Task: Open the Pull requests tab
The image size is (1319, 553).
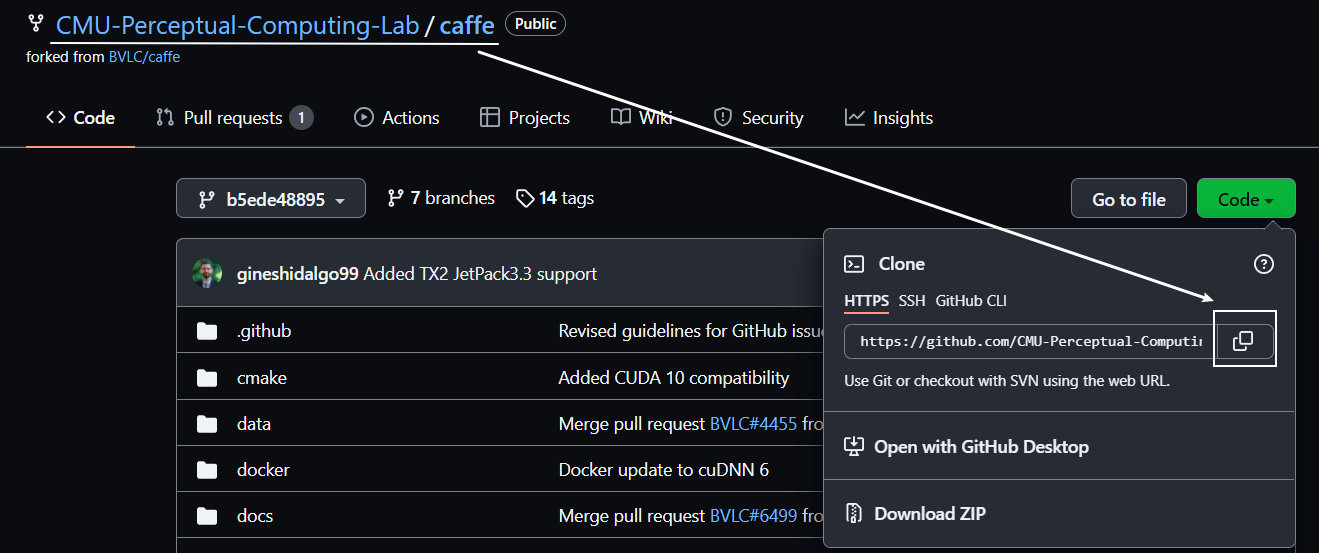Action: click(x=234, y=118)
